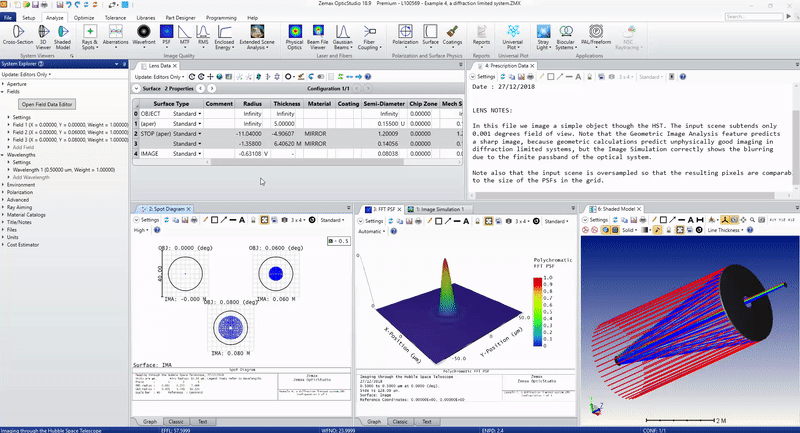800x433 pixels.
Task: Select the Classic tab under Spot Diagram
Action: click(x=176, y=422)
